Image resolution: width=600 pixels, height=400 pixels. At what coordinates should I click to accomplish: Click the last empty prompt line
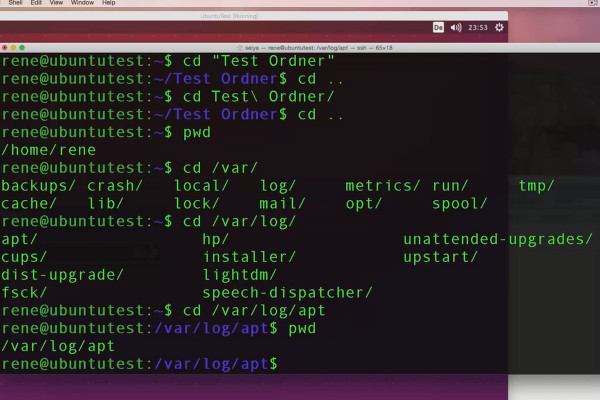[x=140, y=364]
